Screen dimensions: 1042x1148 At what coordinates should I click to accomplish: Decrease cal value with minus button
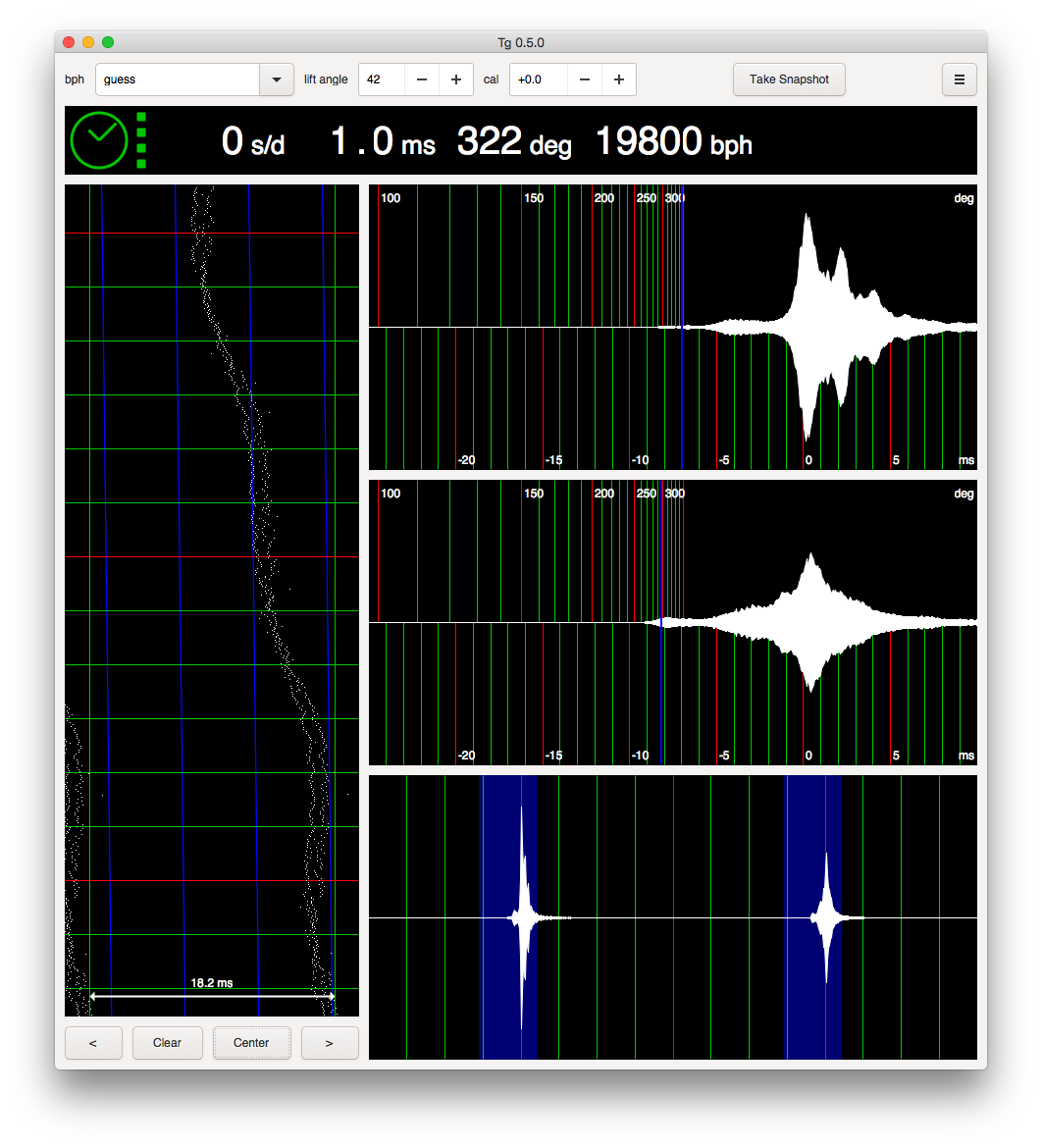585,79
